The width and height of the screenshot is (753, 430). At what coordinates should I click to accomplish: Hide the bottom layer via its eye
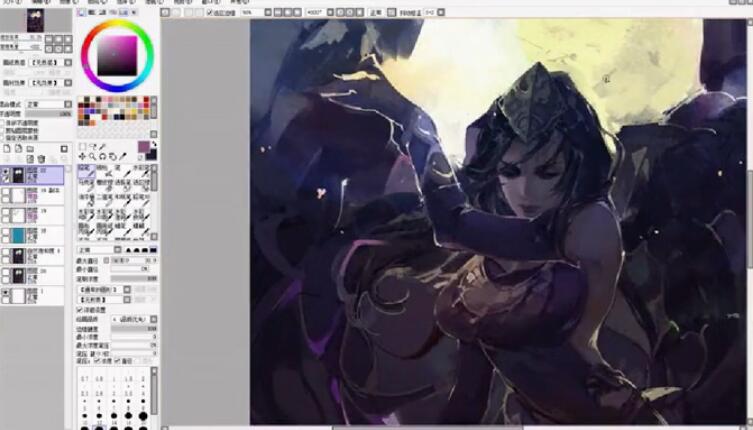click(x=5, y=292)
